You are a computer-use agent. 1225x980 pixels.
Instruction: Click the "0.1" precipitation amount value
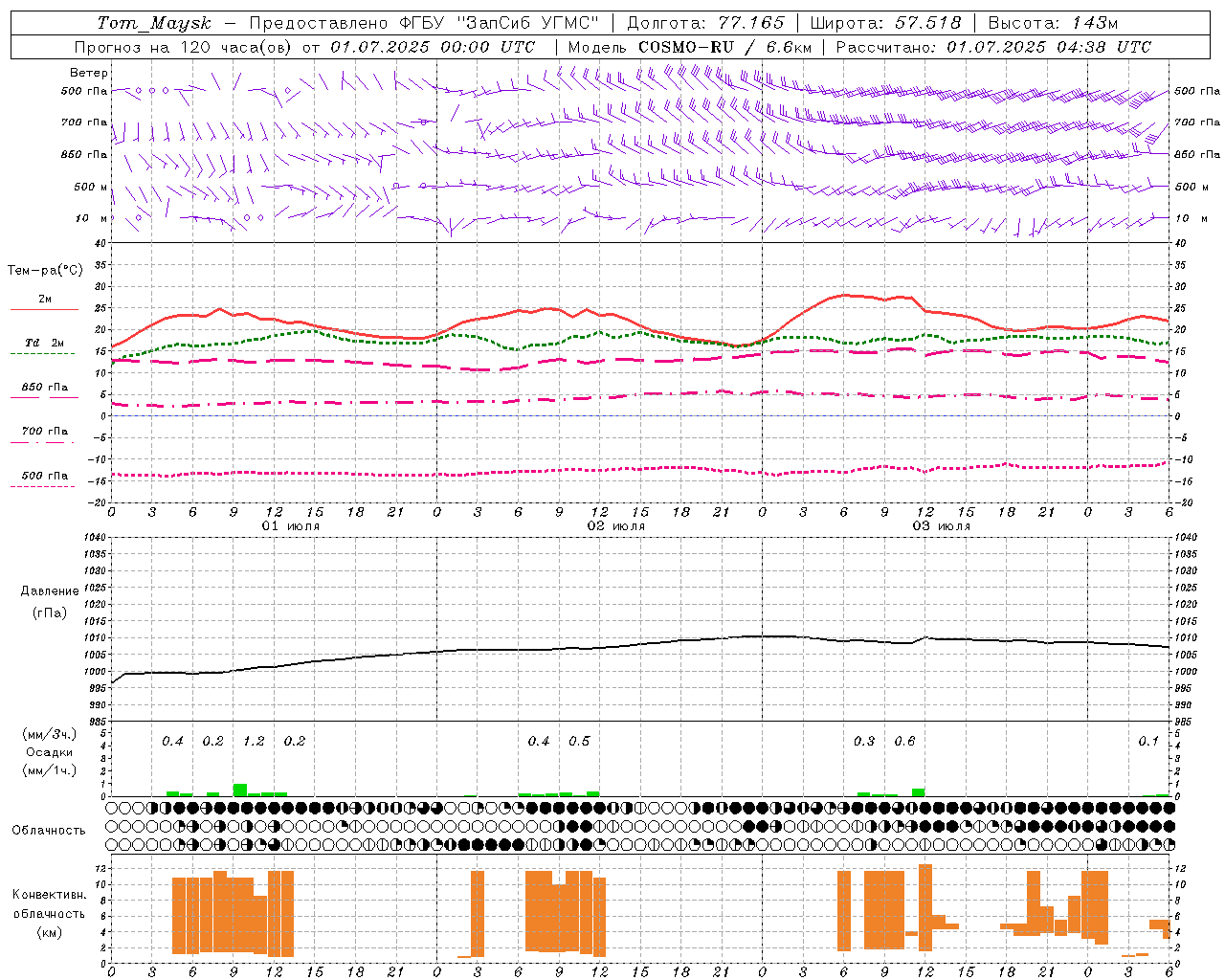tap(1148, 741)
